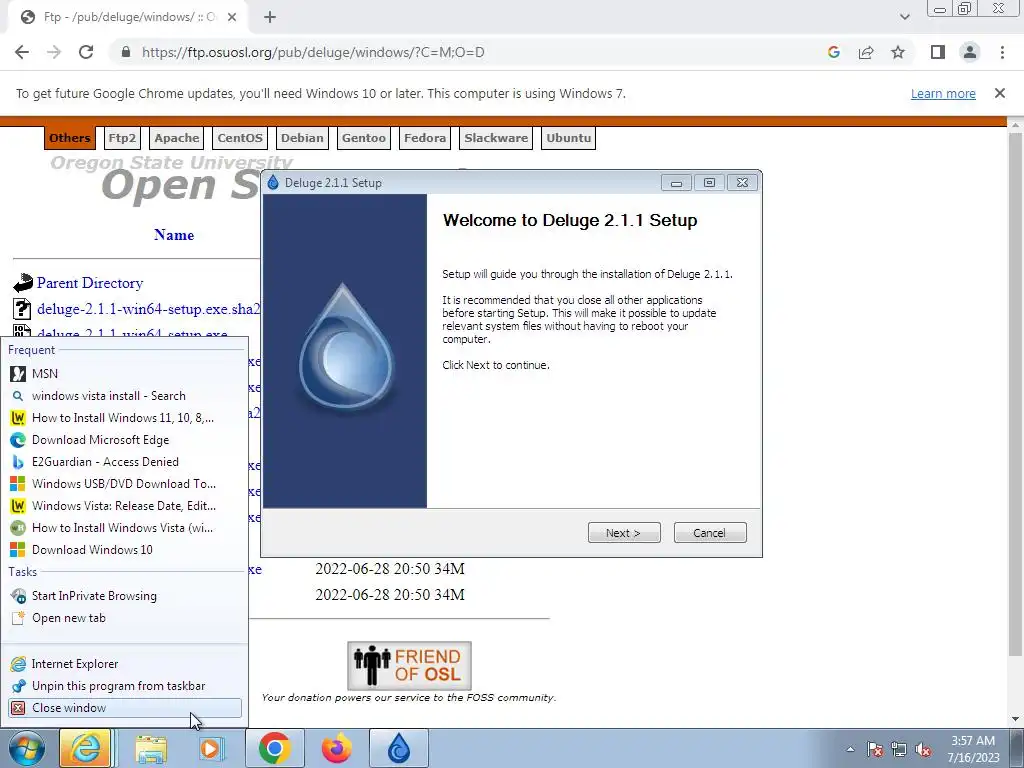
Task: Switch to Others tab
Action: tap(69, 138)
